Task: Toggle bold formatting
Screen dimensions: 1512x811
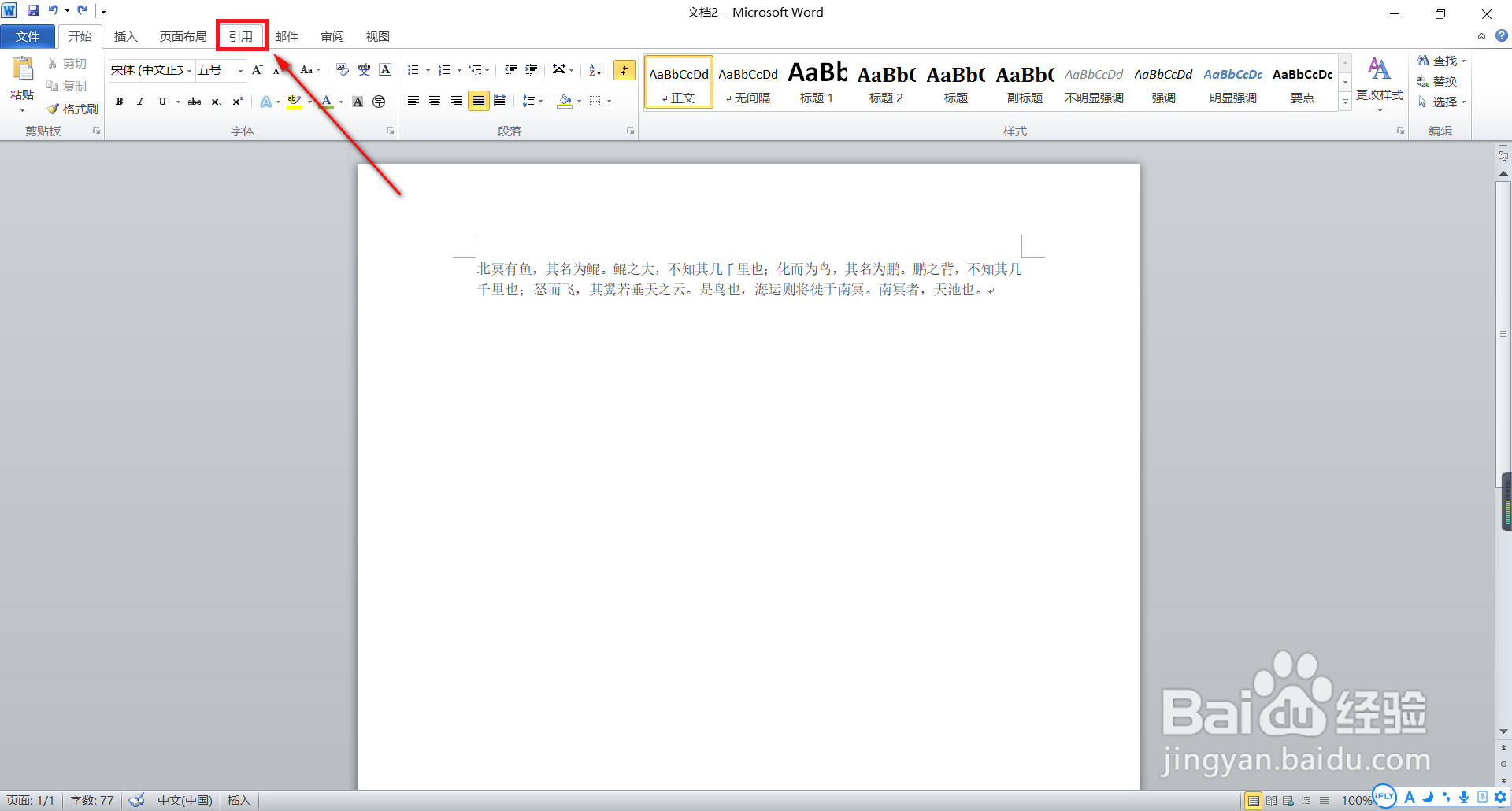Action: 119,102
